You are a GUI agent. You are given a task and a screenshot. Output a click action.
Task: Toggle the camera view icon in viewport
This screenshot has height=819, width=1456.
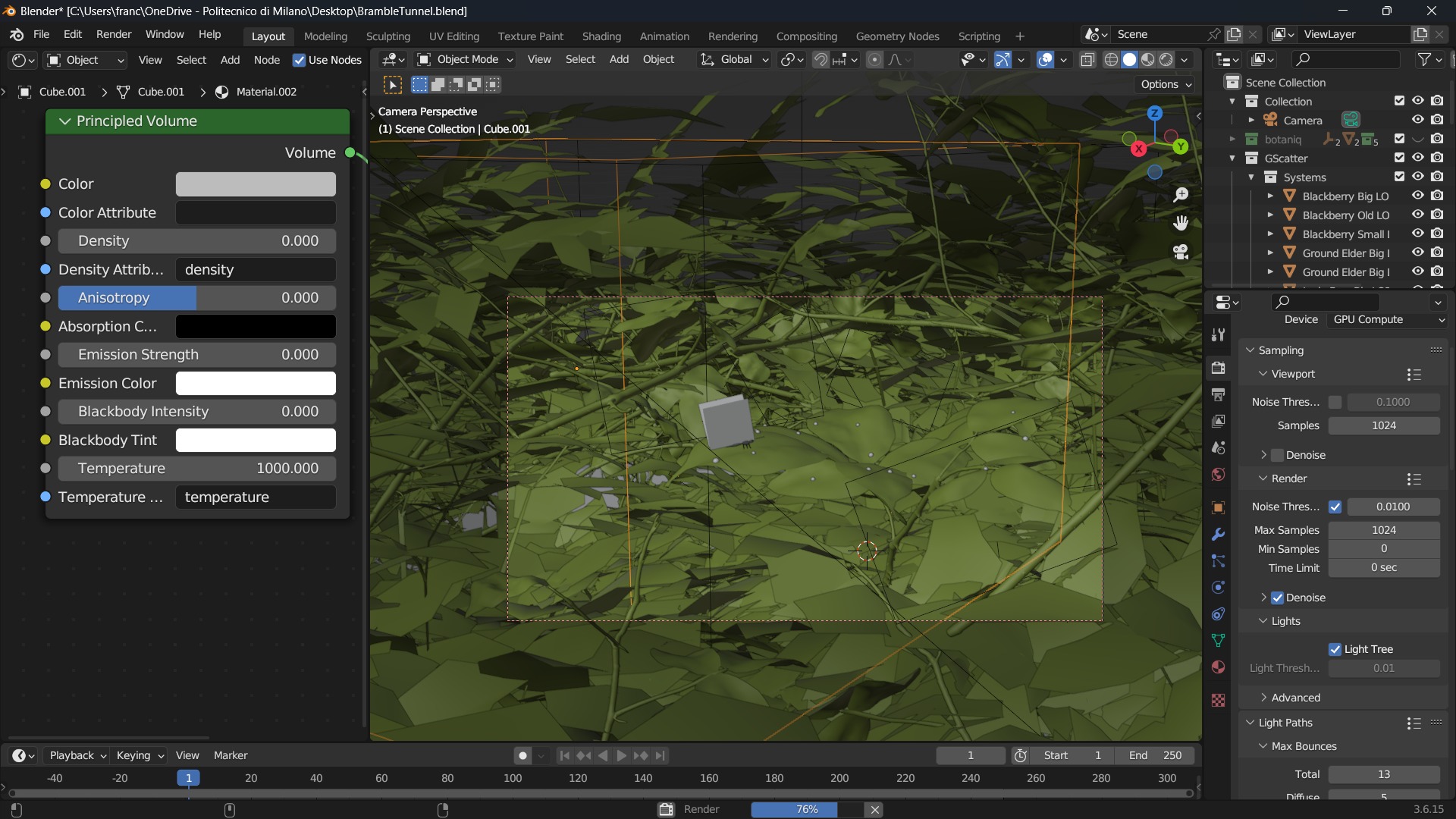(1181, 252)
